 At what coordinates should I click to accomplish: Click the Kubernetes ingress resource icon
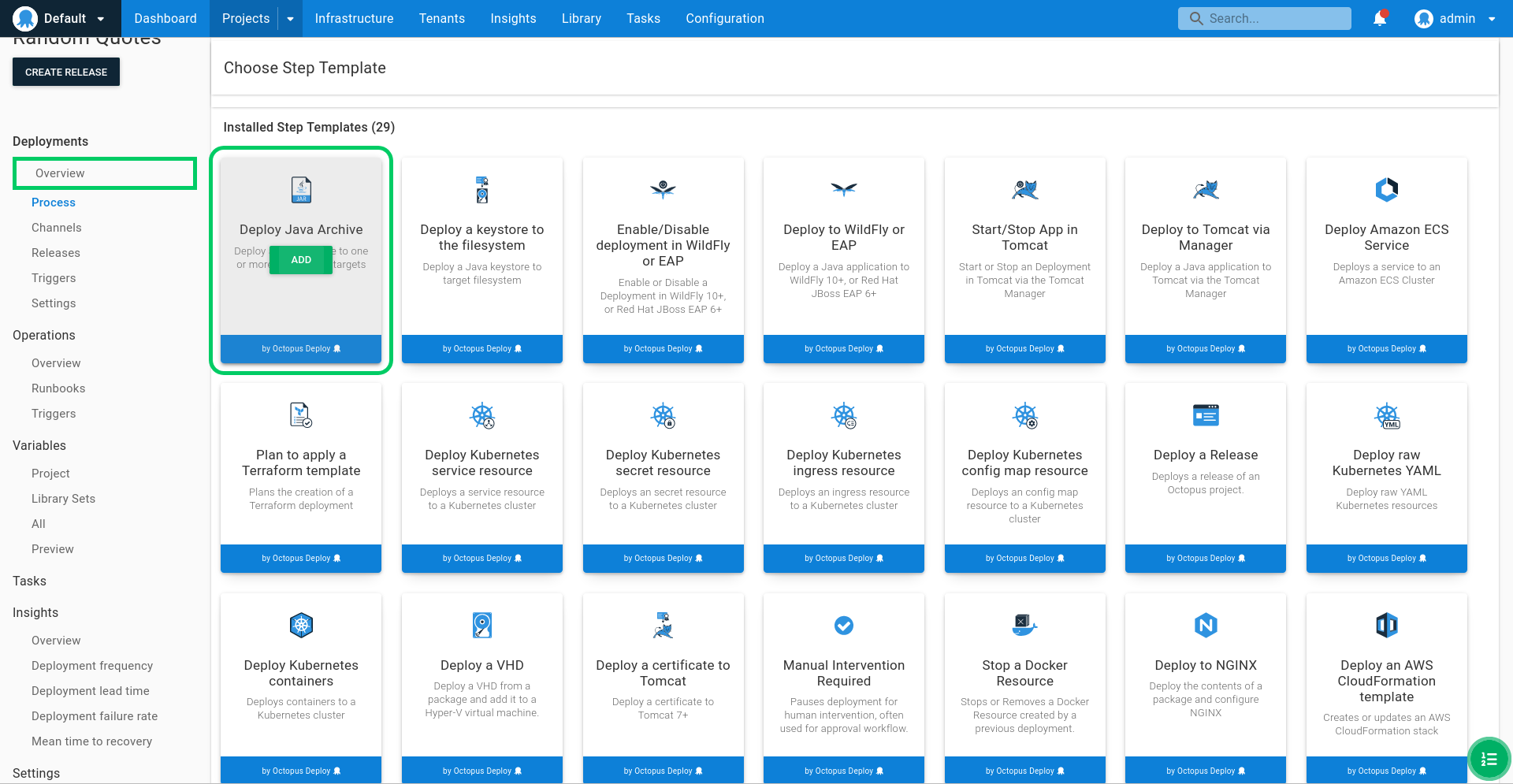[844, 415]
